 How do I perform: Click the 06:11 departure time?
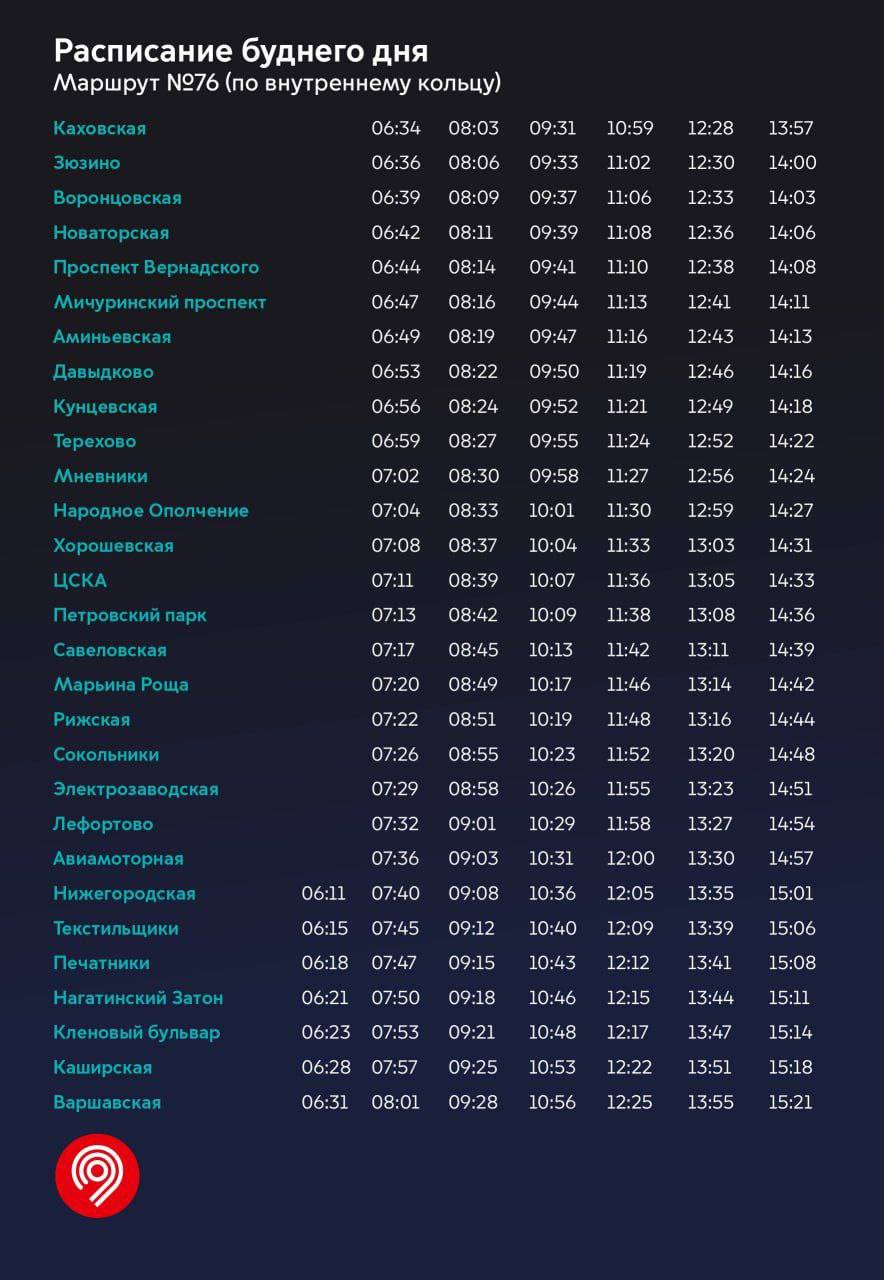[323, 894]
